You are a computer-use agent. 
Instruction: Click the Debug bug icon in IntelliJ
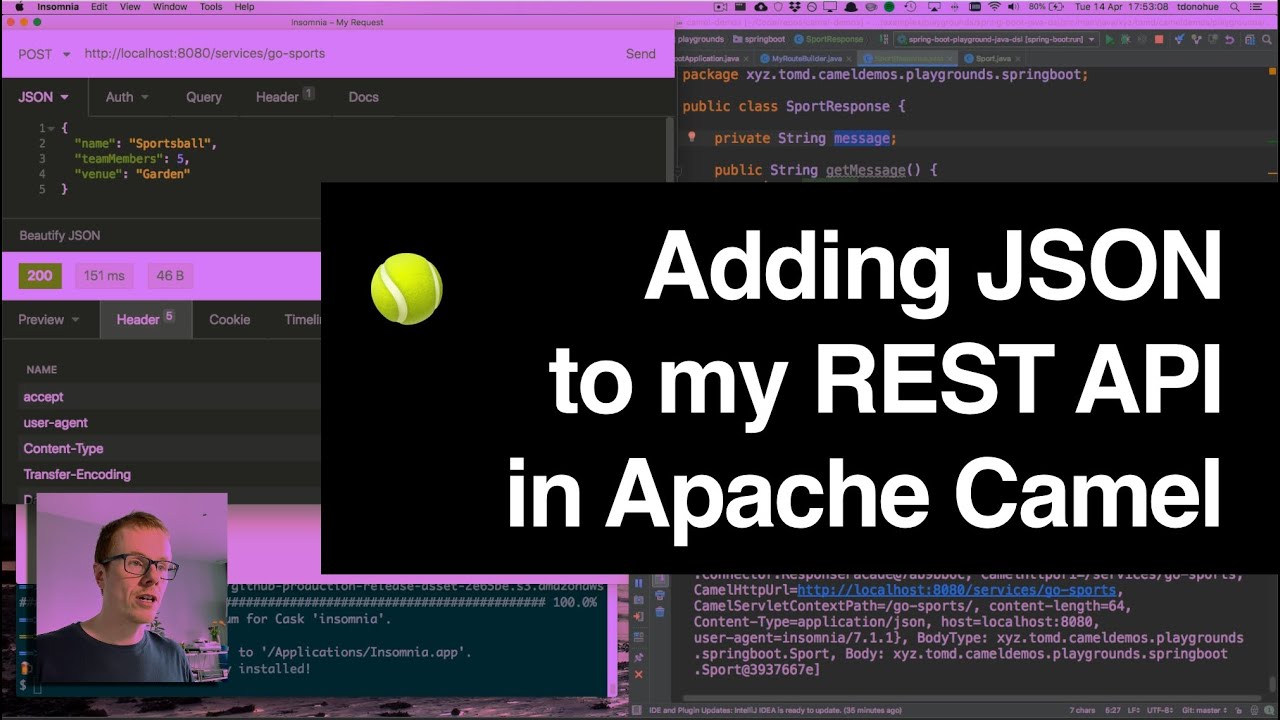tap(1126, 39)
